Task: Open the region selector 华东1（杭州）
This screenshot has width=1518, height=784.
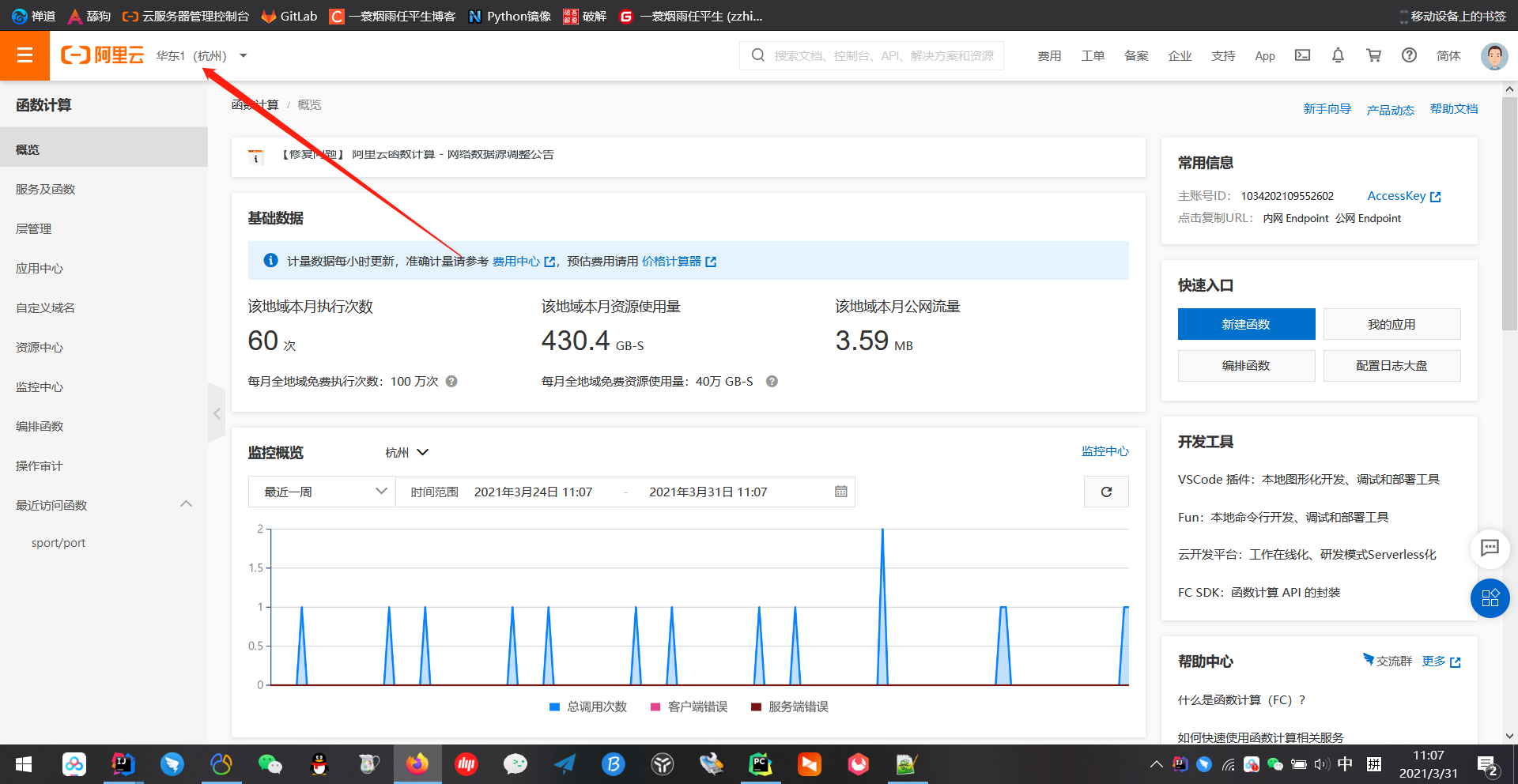Action: pyautogui.click(x=202, y=55)
